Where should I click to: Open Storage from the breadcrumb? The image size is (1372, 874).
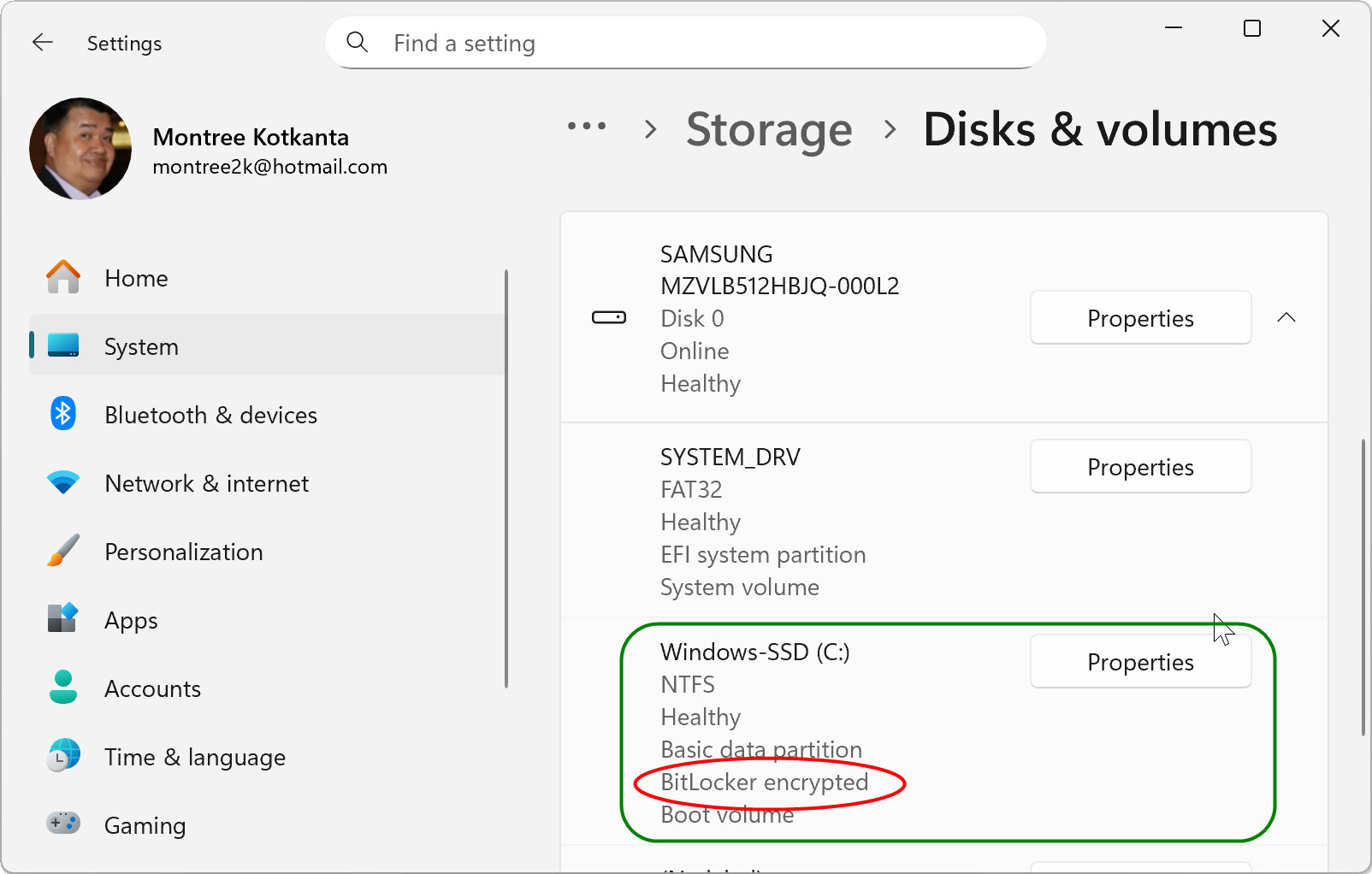click(768, 130)
